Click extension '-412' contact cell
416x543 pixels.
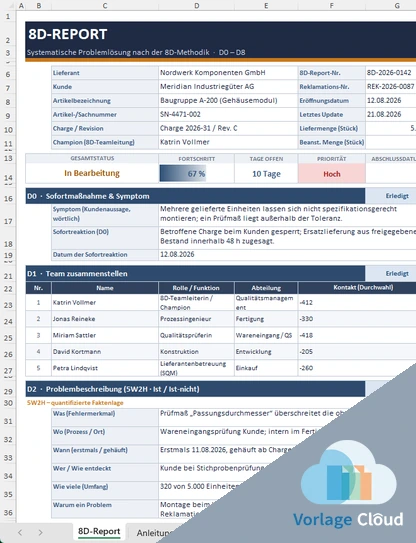[357, 302]
